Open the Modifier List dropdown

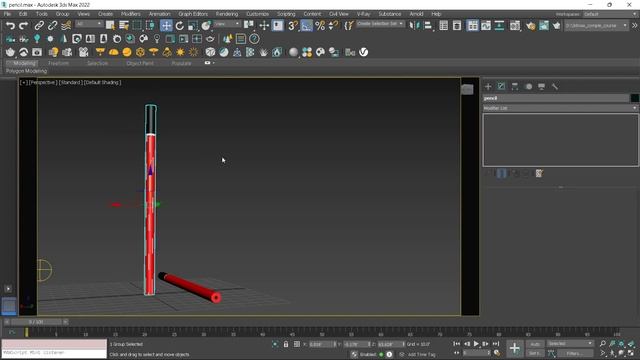point(560,108)
